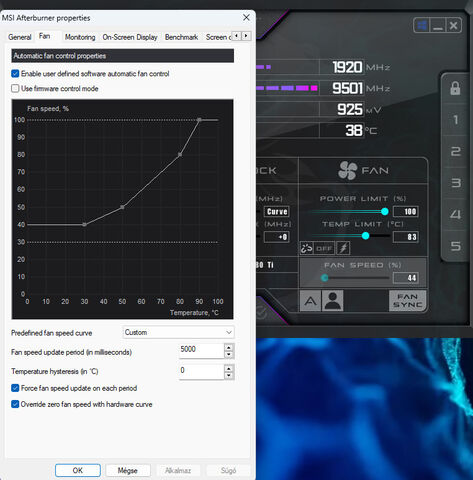Click the Mégse cancel button
The image size is (473, 480).
coord(128,470)
